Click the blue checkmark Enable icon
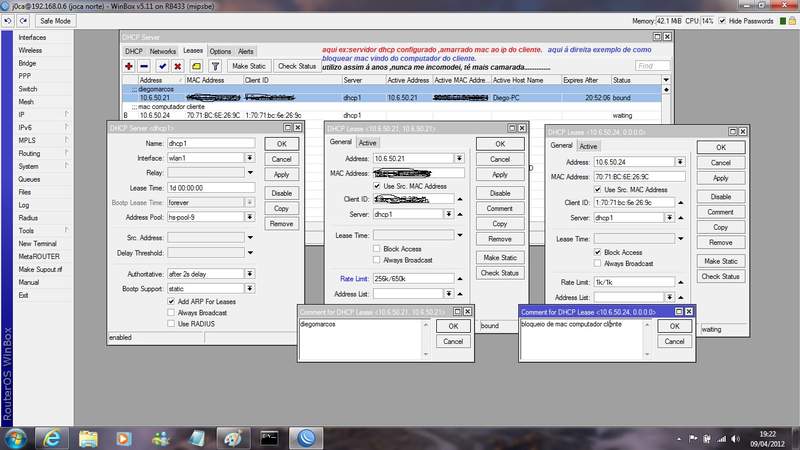Image resolution: width=800 pixels, height=450 pixels. (x=162, y=66)
